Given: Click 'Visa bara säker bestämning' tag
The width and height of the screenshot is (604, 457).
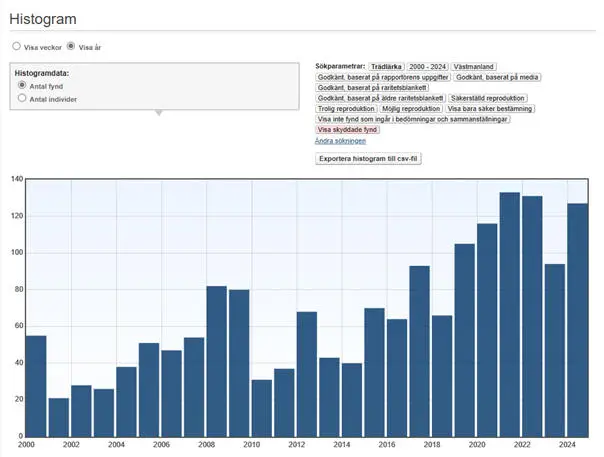Looking at the screenshot, I should [490, 108].
